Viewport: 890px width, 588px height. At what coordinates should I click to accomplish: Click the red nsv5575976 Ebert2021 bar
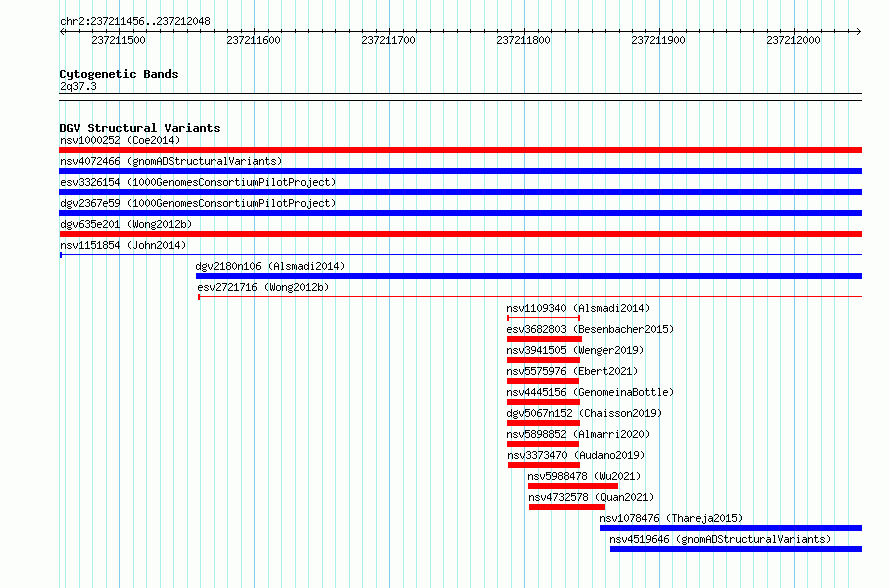(543, 381)
